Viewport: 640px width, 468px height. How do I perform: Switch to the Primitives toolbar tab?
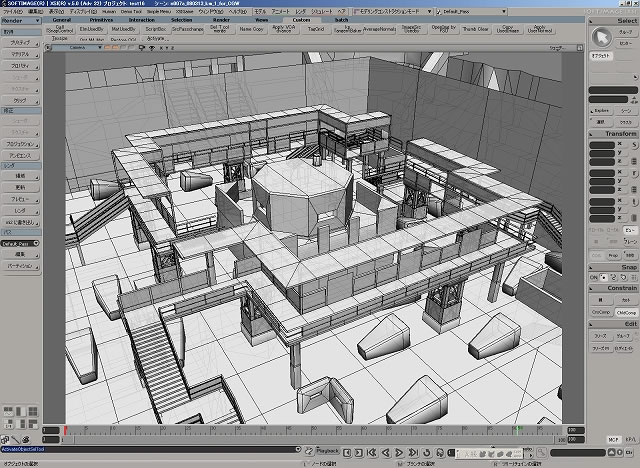pos(102,19)
